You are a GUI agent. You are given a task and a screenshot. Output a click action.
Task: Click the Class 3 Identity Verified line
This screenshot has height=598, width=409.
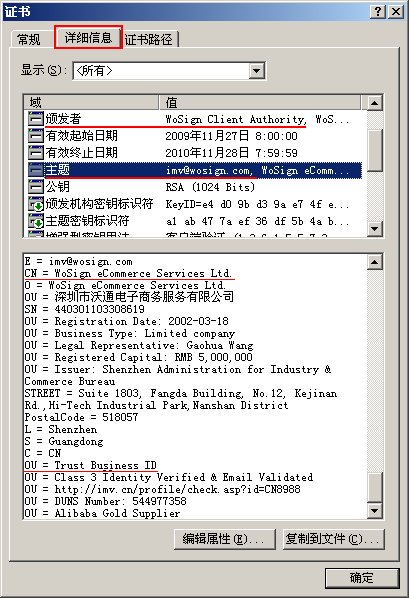coord(169,477)
